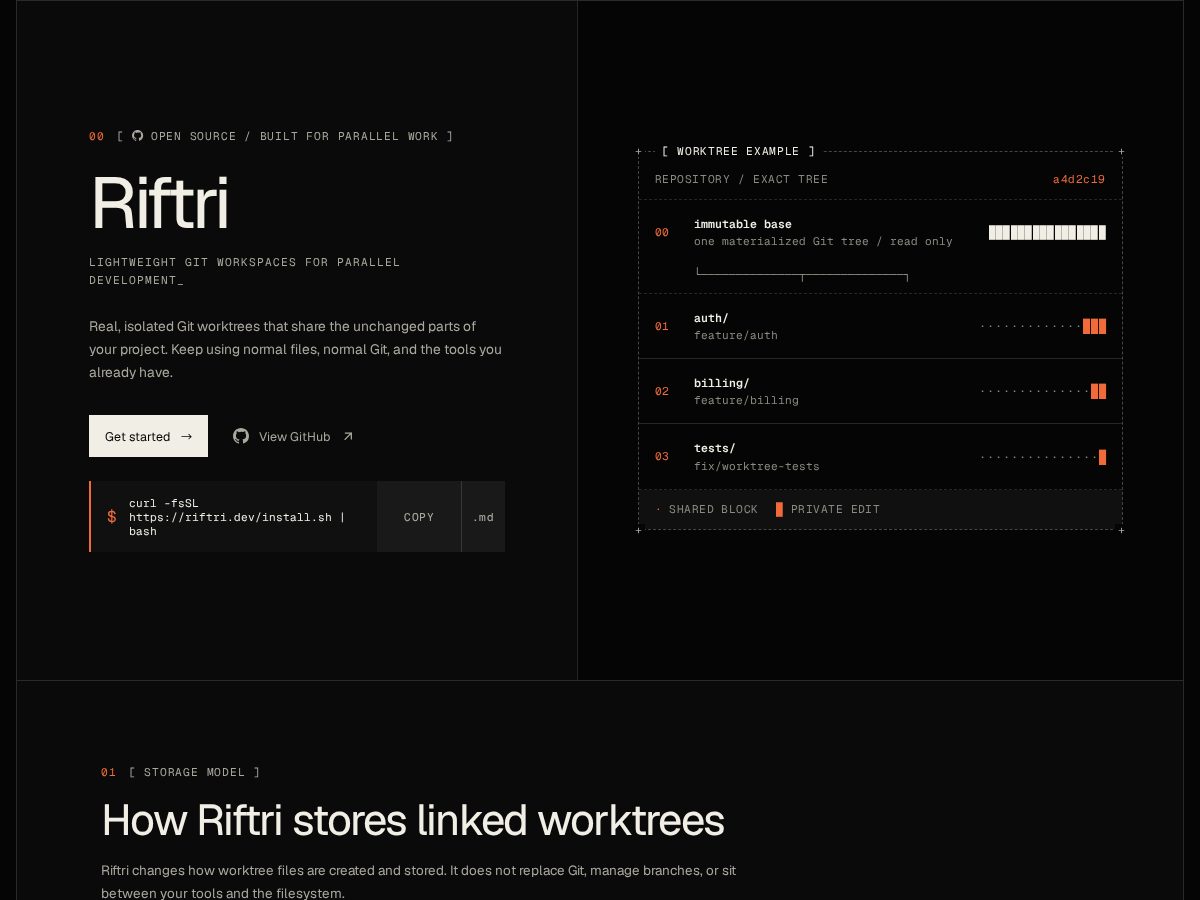Screen dimensions: 1200x900
Task: Click the fix/worktree-tests branch name
Action: [756, 466]
